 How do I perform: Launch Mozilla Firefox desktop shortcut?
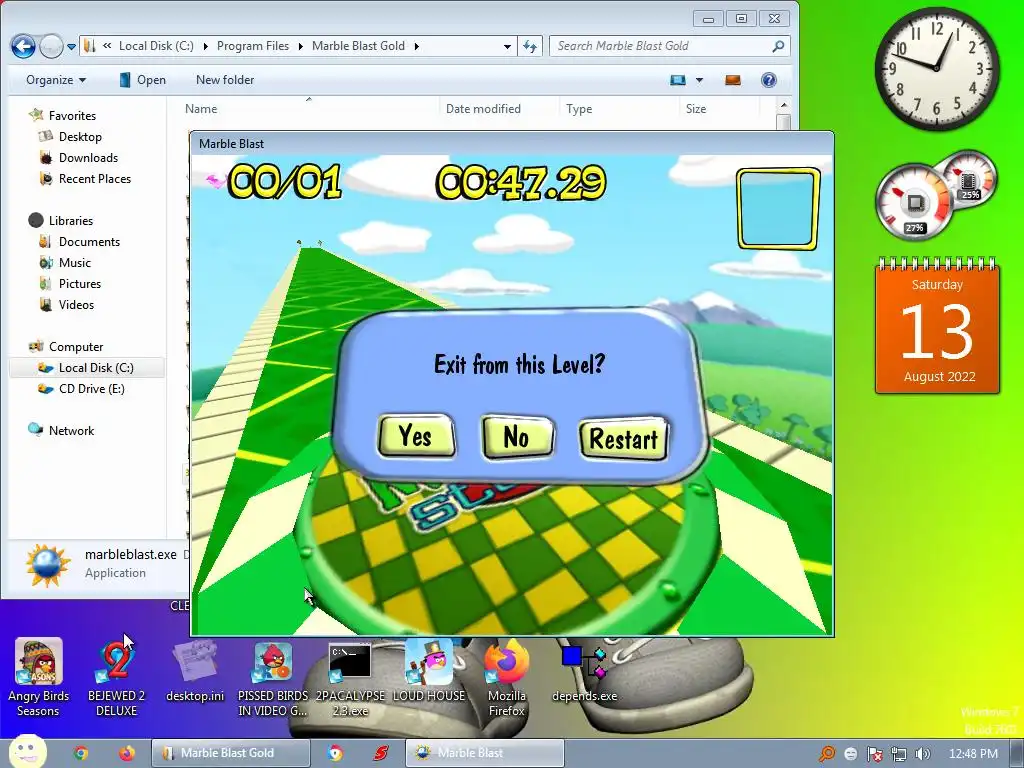507,677
